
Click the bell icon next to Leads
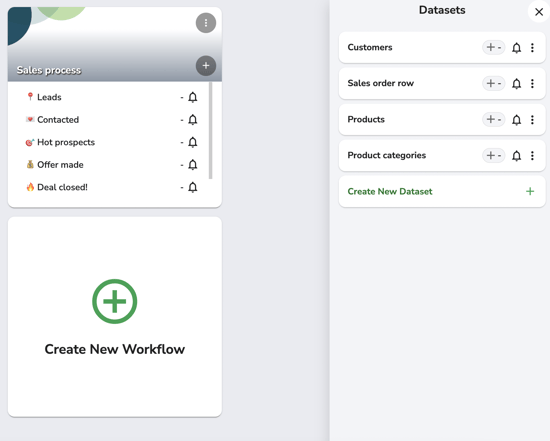[193, 97]
